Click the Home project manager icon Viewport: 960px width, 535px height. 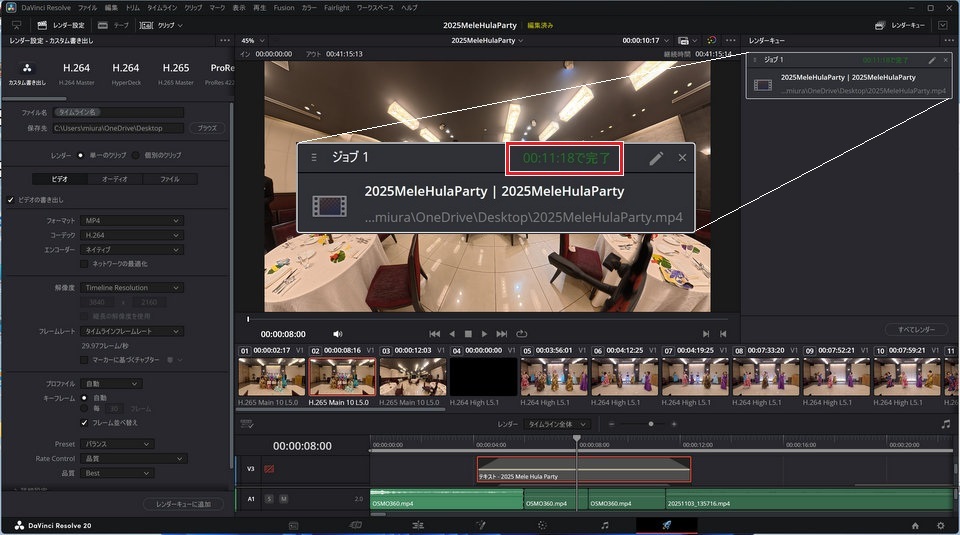(x=915, y=524)
